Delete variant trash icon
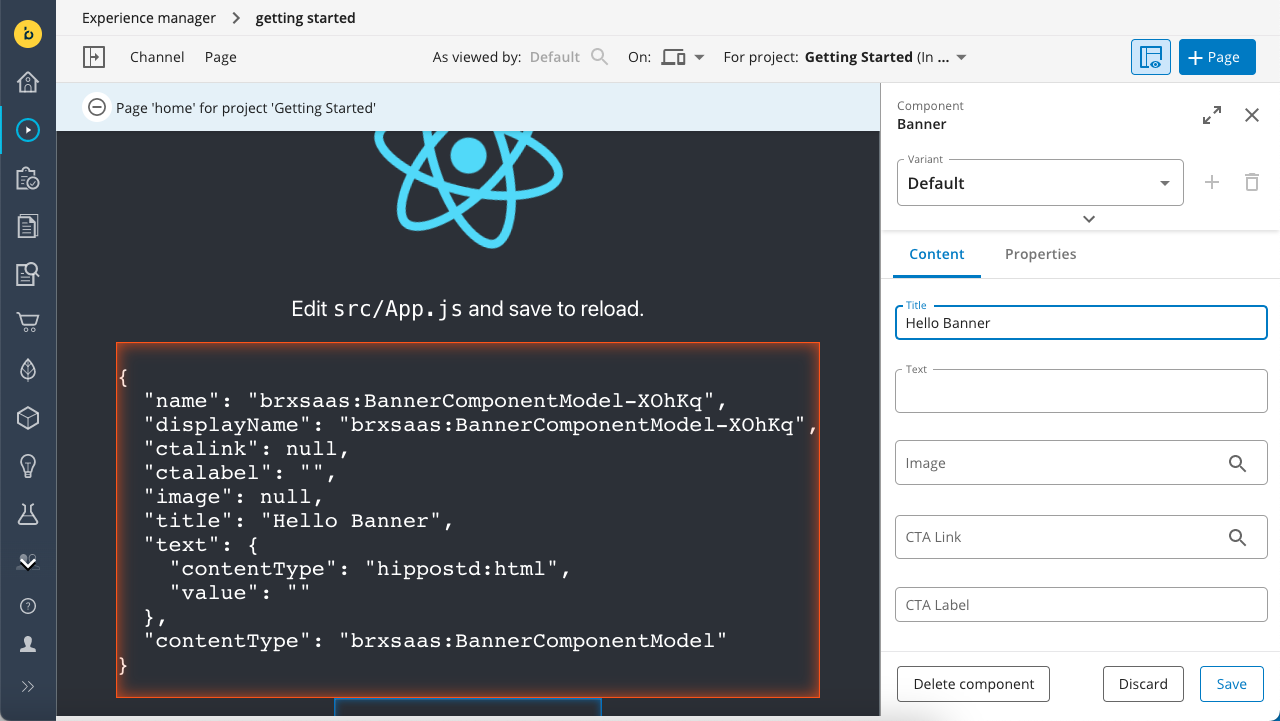This screenshot has width=1280, height=721. (x=1252, y=182)
